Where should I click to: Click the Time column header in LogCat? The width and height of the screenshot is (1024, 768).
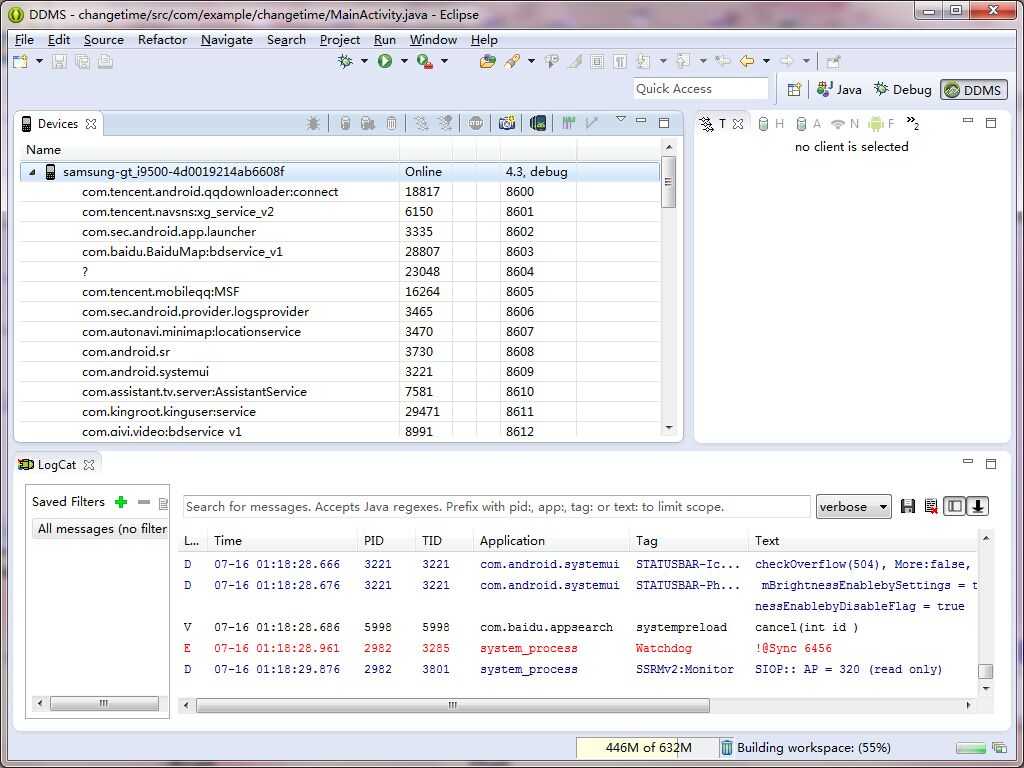[x=283, y=541]
